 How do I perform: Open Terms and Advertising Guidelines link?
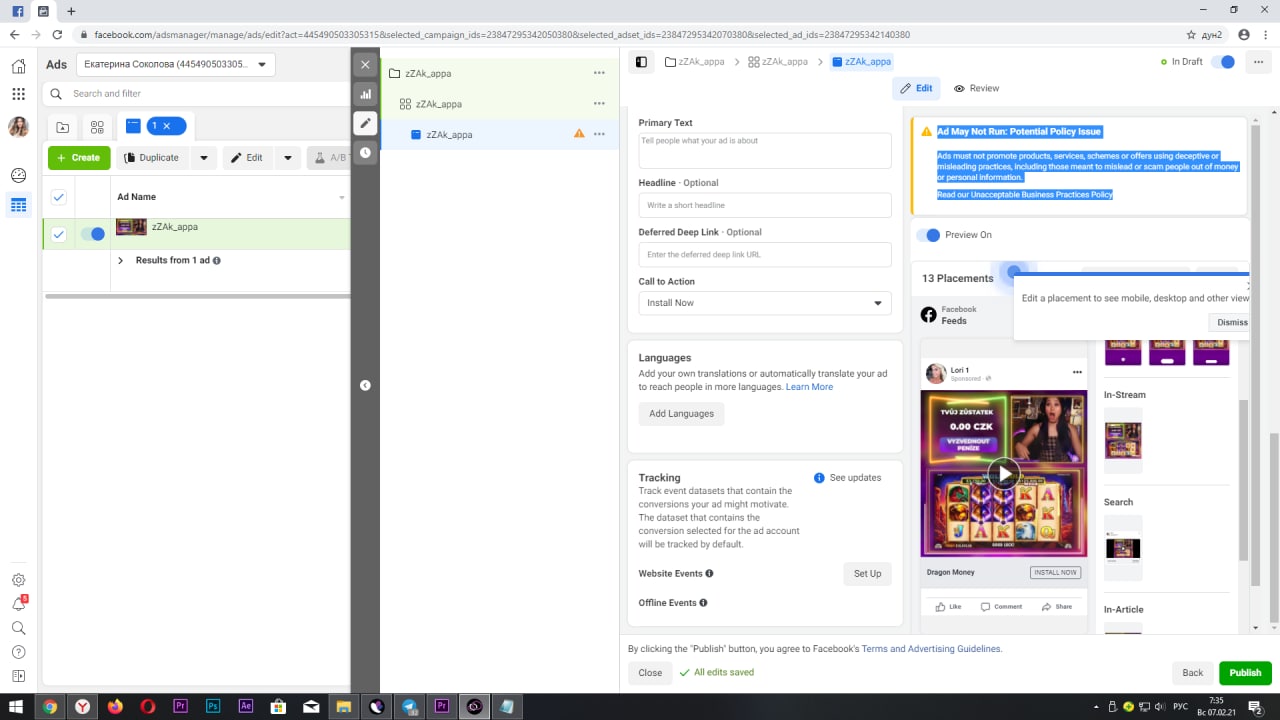click(x=931, y=649)
